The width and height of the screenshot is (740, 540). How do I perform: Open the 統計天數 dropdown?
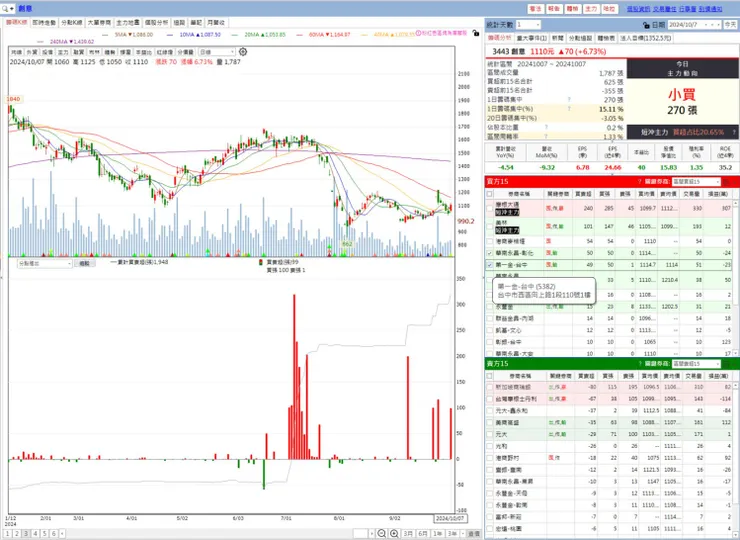528,25
